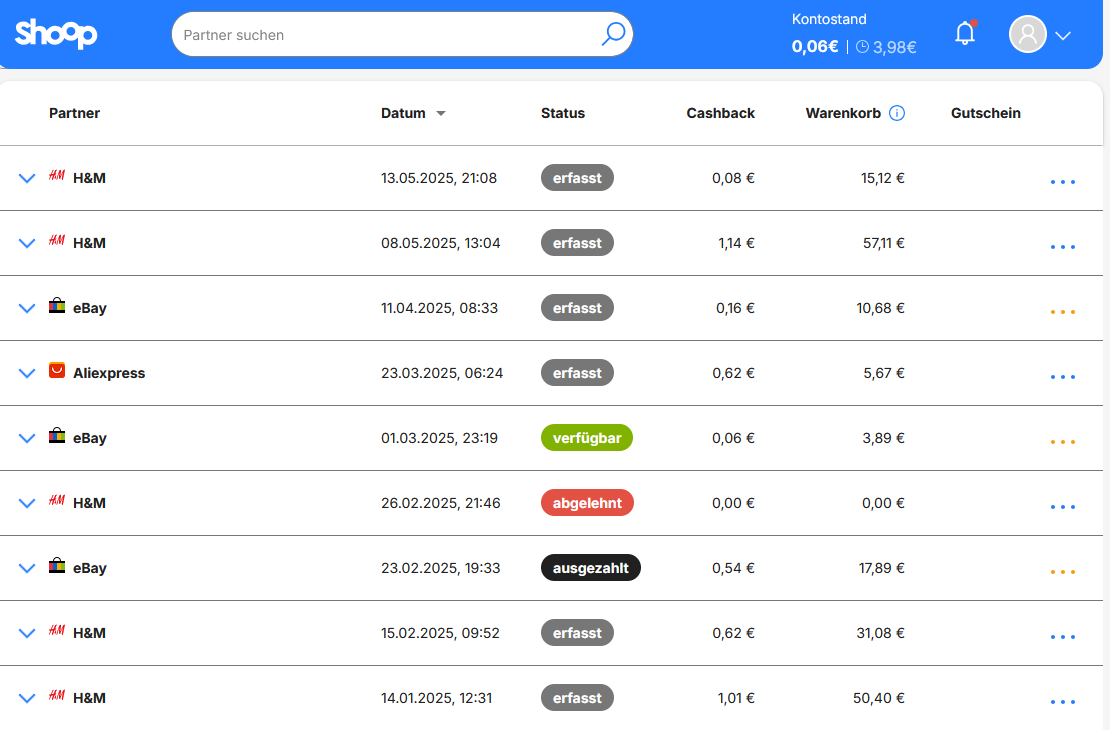Click the Warenkorb value 50,40 €
The width and height of the screenshot is (1110, 730).
879,698
